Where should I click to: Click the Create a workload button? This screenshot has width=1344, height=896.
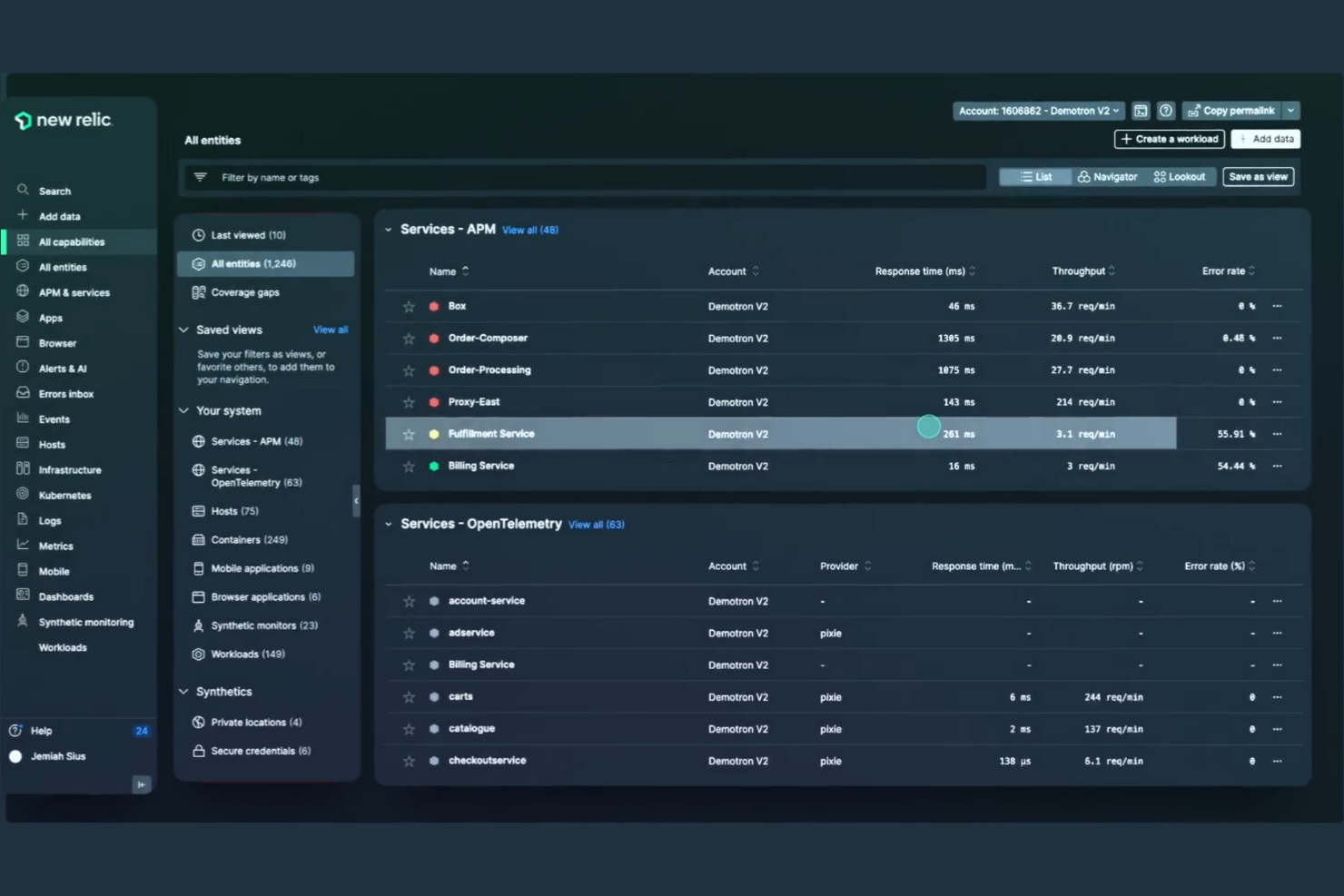point(1169,138)
